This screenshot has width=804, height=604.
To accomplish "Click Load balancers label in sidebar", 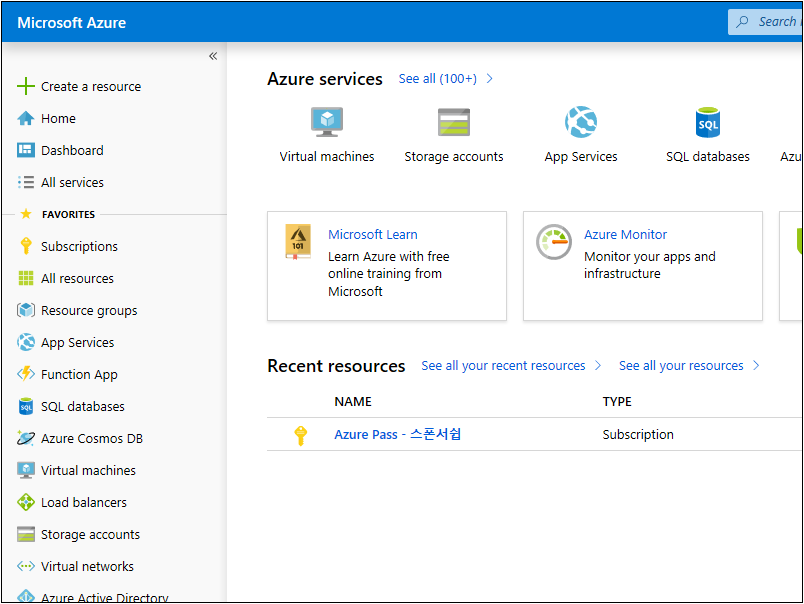I will click(84, 502).
